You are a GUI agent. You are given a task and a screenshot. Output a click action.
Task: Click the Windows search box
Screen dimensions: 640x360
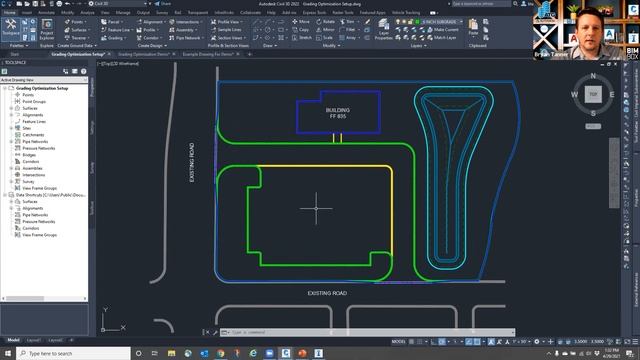pos(73,353)
